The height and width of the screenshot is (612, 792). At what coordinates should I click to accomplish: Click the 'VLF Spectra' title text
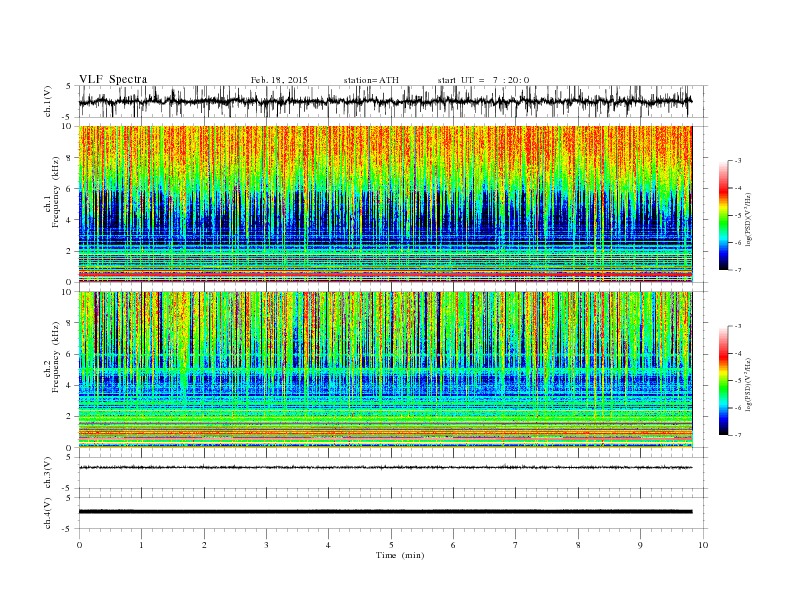(113, 79)
